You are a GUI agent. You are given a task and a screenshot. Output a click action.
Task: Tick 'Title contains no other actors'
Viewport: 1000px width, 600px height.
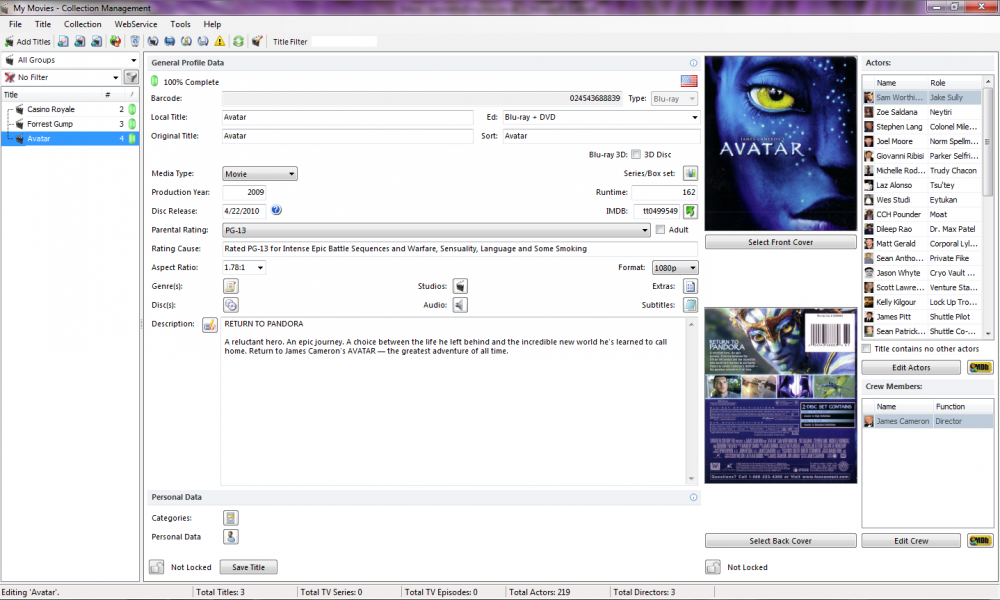pyautogui.click(x=867, y=348)
